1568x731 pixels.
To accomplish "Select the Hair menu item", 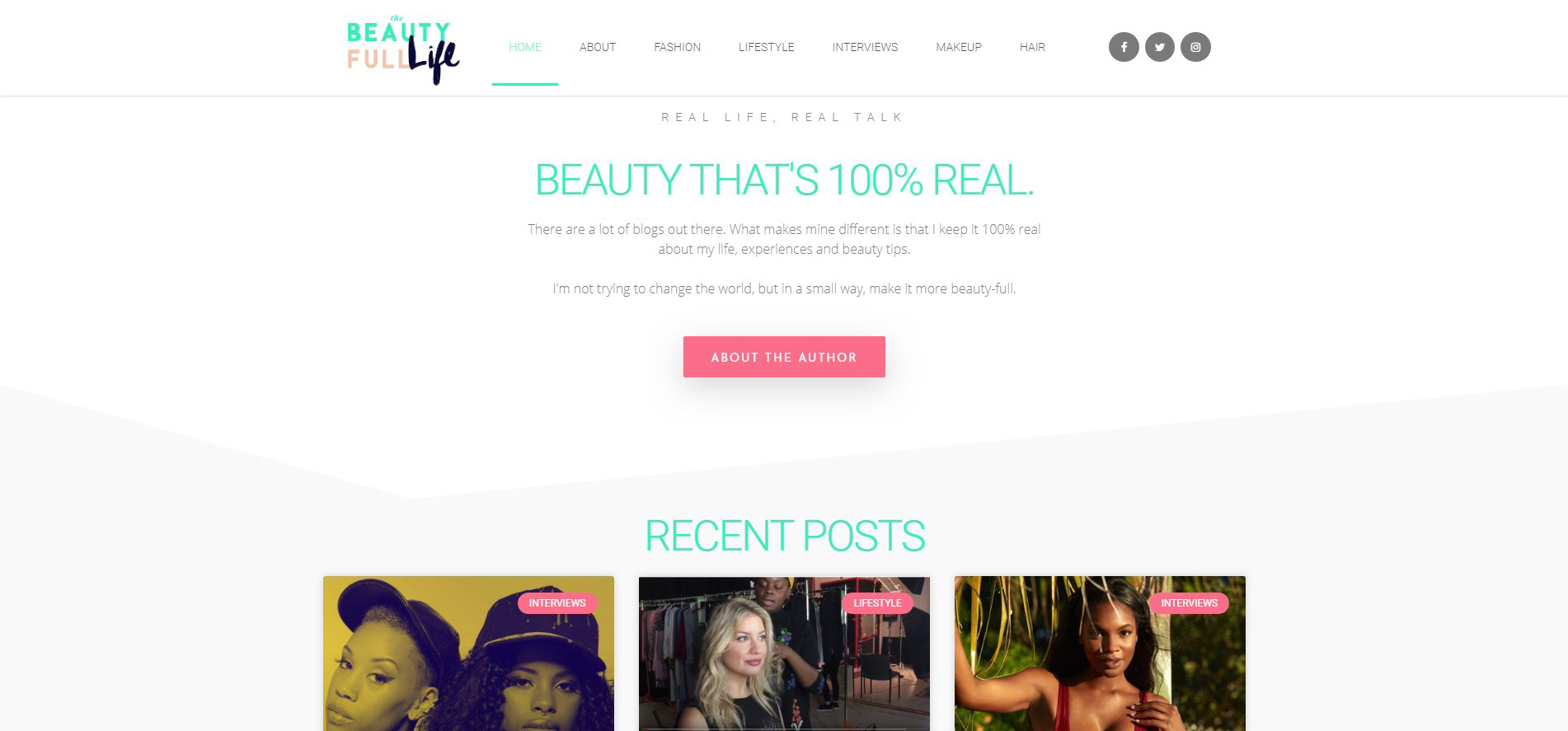I will (x=1032, y=47).
